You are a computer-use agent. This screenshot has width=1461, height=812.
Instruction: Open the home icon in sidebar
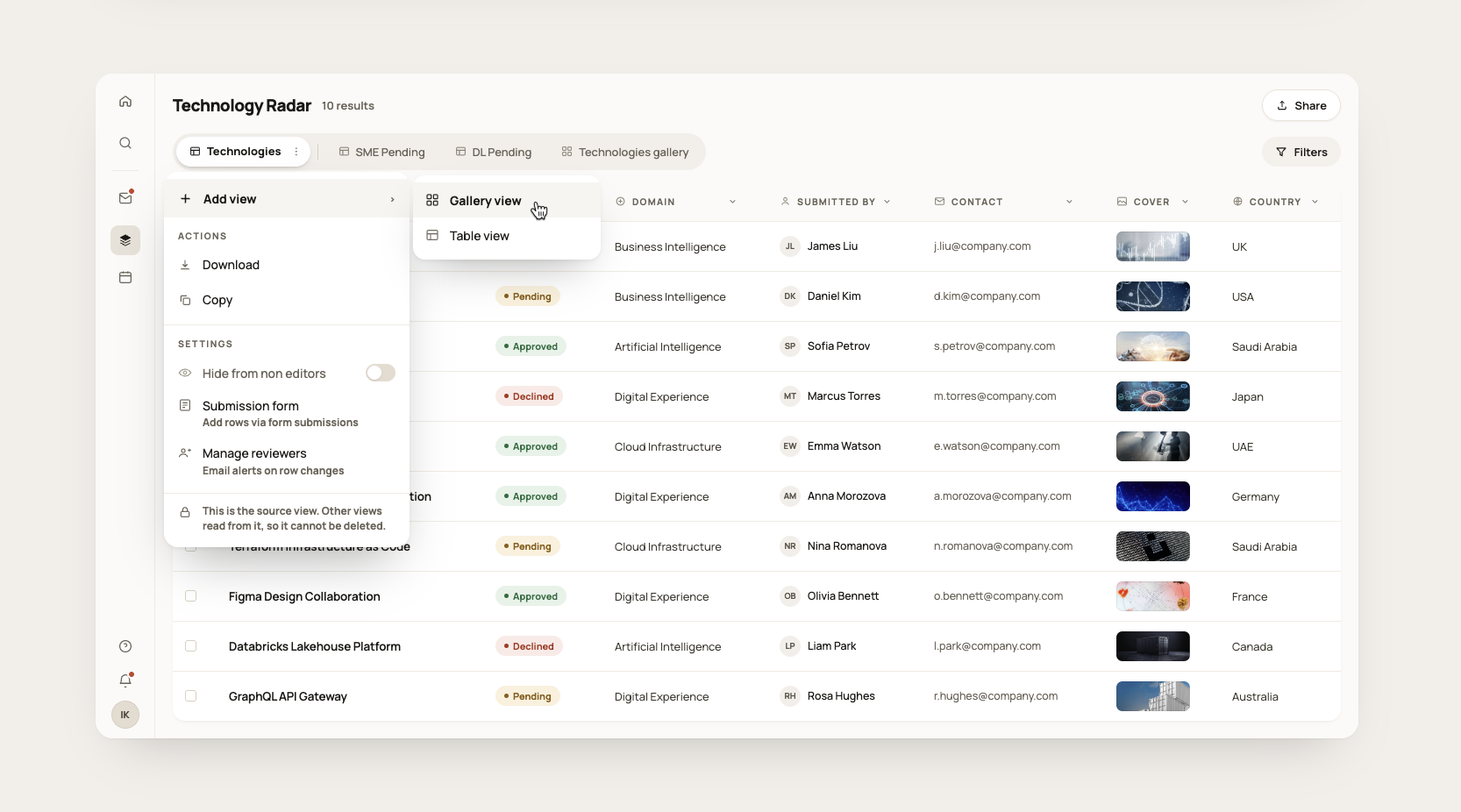pos(125,102)
